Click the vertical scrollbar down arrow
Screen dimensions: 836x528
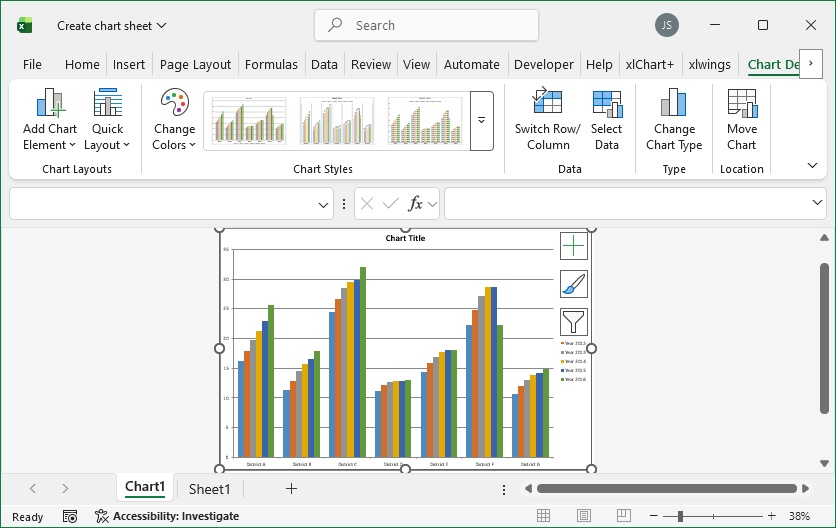(x=824, y=463)
